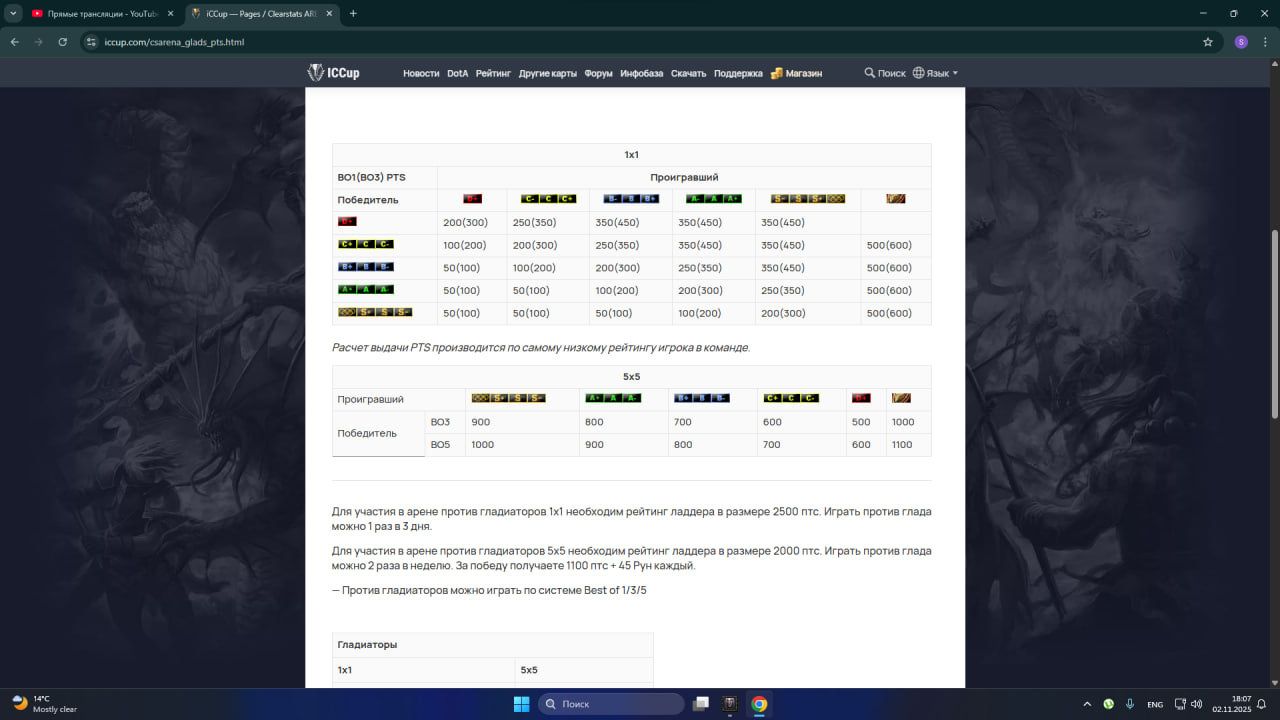
Task: Click red D+ badge in 1x1 loser header row
Action: pyautogui.click(x=472, y=199)
